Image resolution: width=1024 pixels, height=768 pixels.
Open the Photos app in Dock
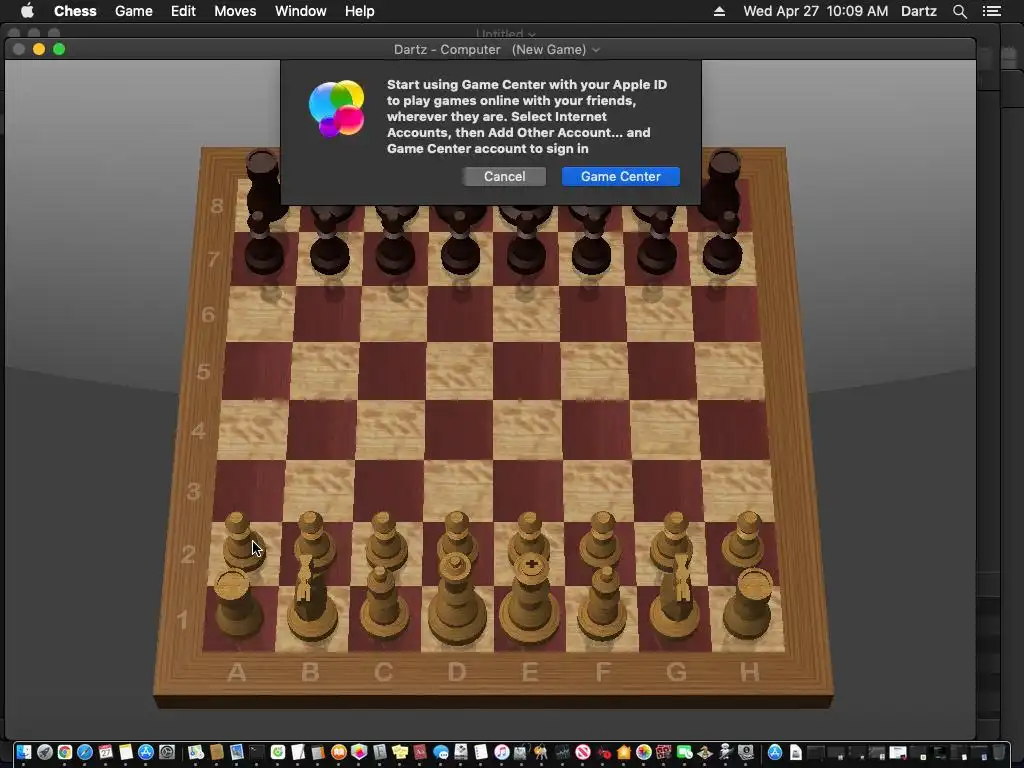644,752
